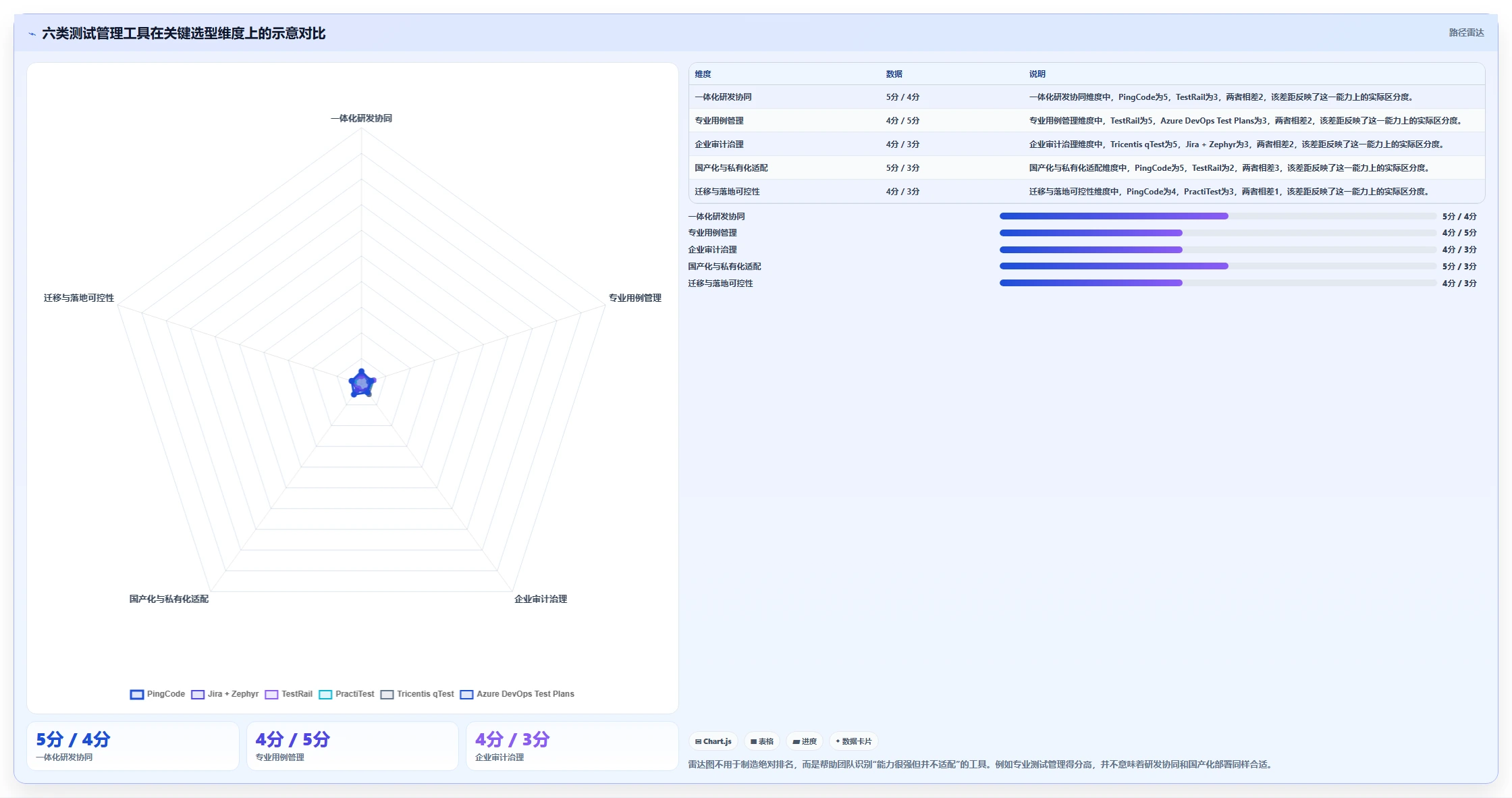Toggle PractiTest legend item
The width and height of the screenshot is (1512, 798).
(346, 694)
